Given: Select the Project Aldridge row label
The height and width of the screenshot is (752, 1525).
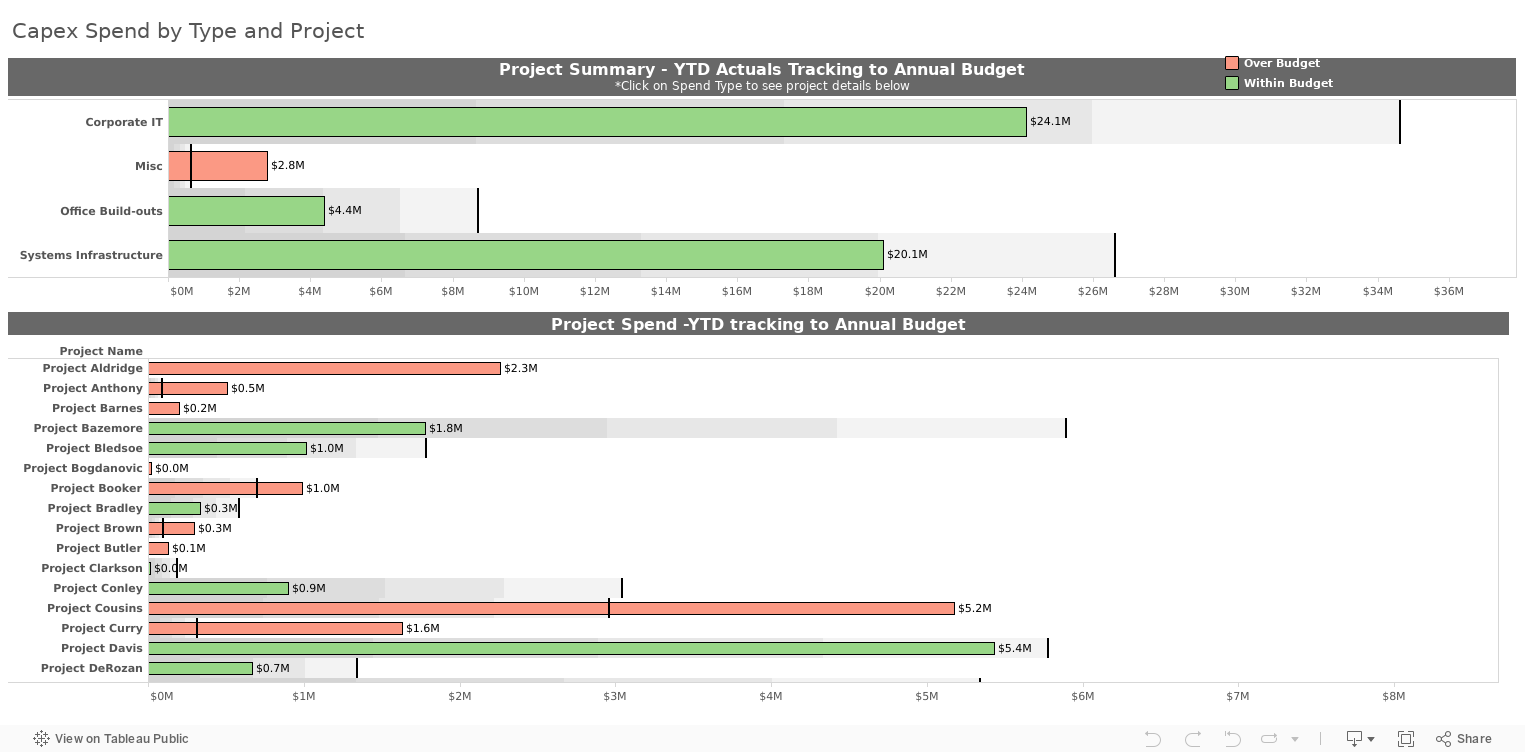Looking at the screenshot, I should pyautogui.click(x=93, y=368).
